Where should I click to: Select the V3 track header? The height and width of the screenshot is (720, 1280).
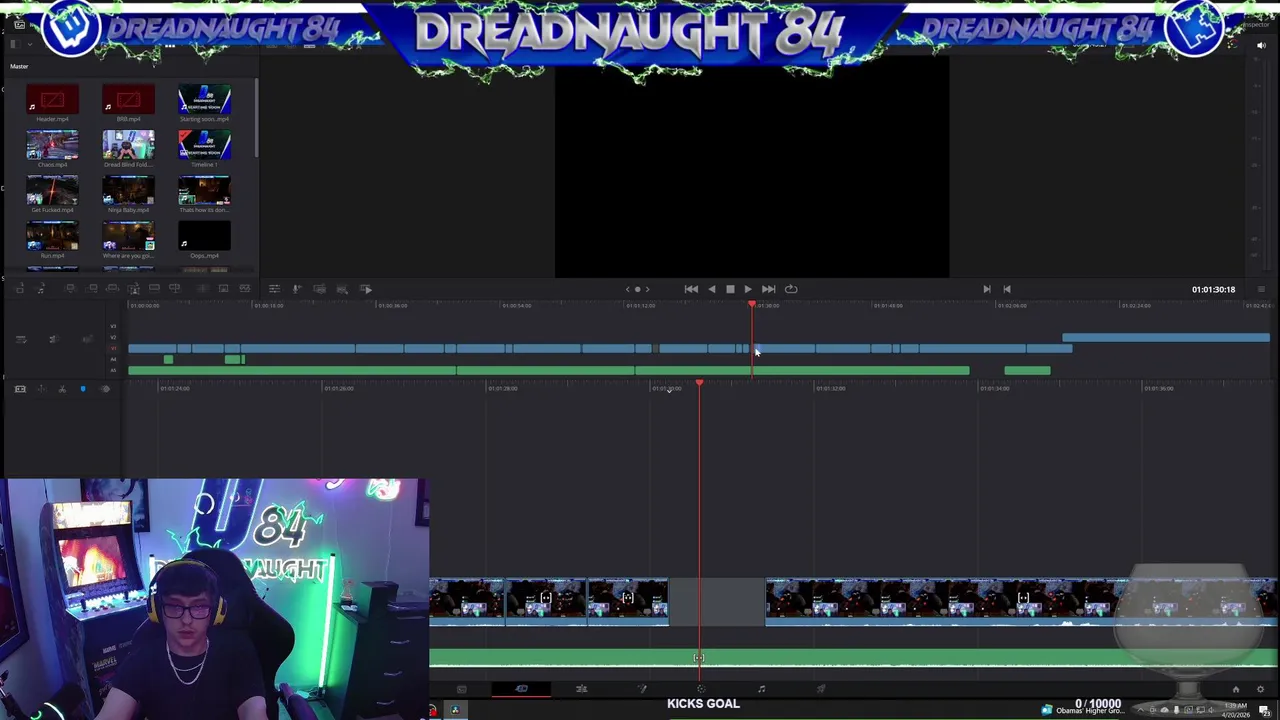click(x=113, y=326)
